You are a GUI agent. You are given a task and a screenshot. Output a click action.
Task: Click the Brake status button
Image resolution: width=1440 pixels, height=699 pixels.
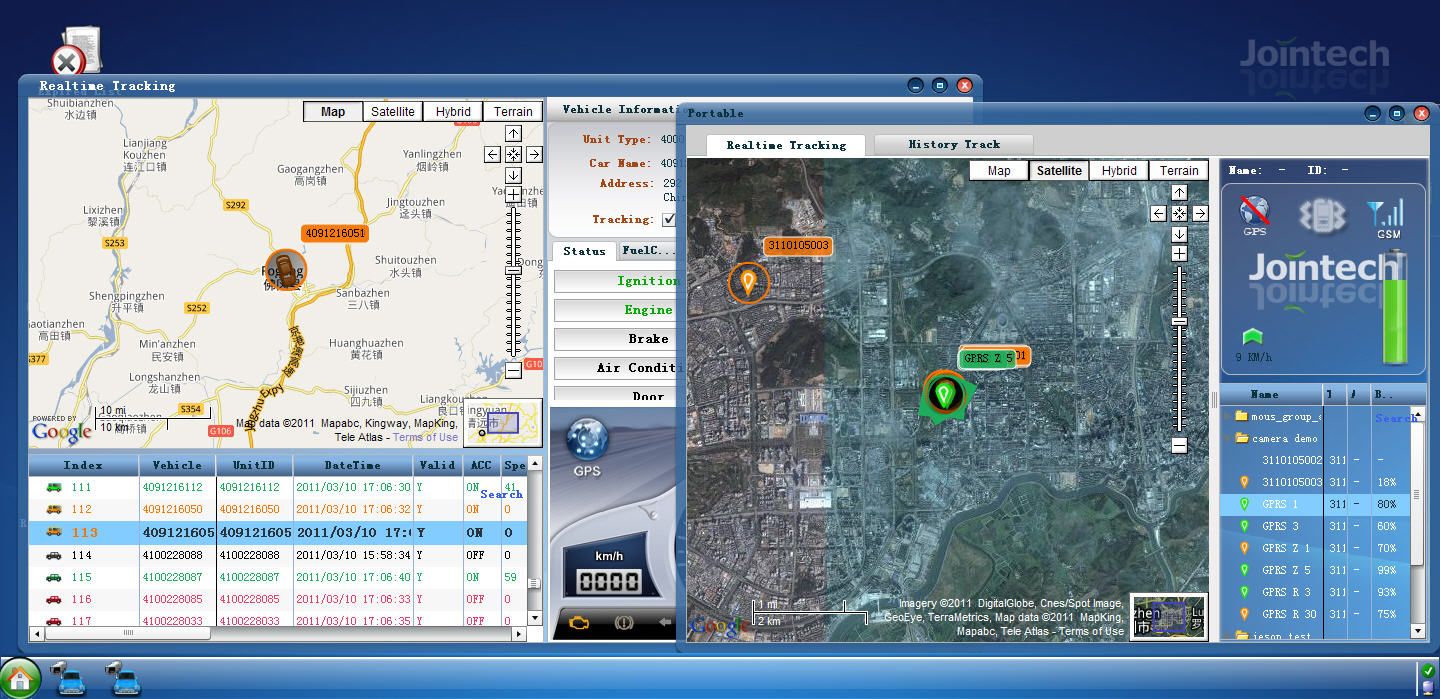[615, 339]
